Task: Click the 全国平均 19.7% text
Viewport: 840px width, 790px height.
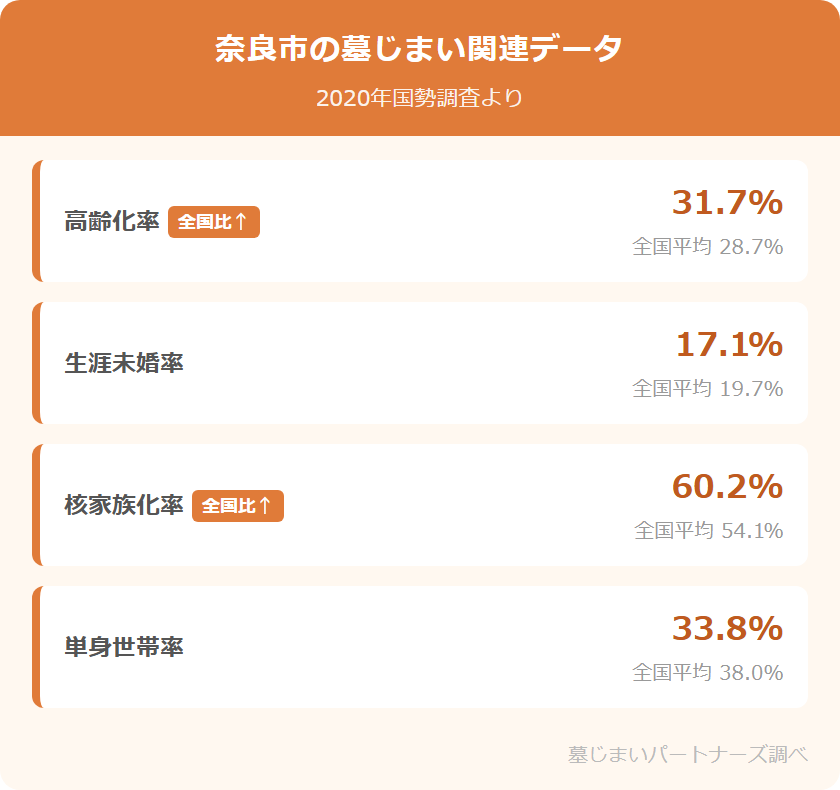Action: click(708, 389)
